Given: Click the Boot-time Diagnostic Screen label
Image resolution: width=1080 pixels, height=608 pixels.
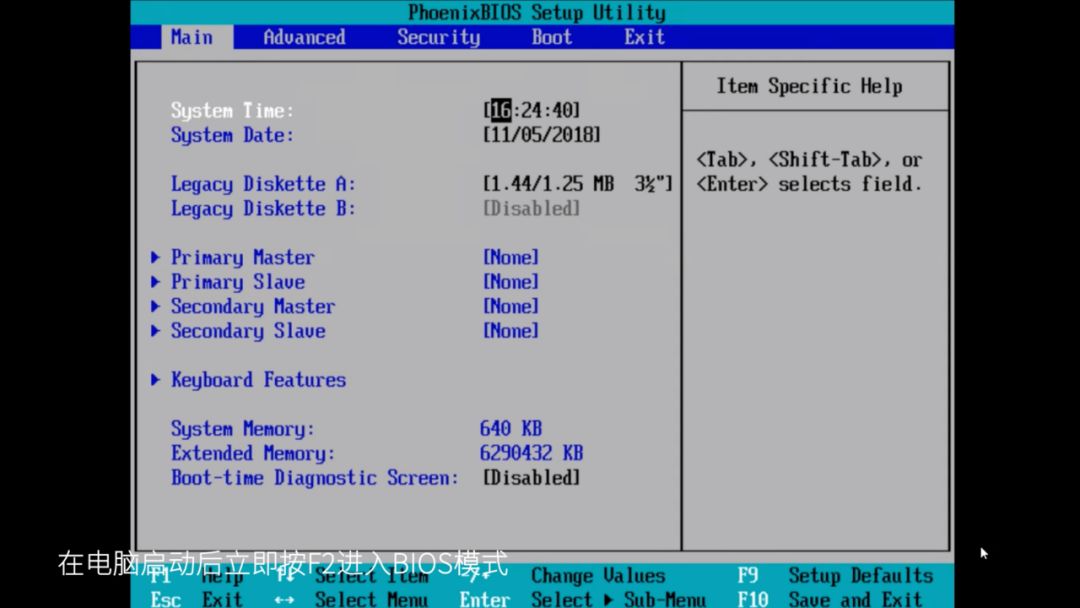Looking at the screenshot, I should tap(315, 478).
